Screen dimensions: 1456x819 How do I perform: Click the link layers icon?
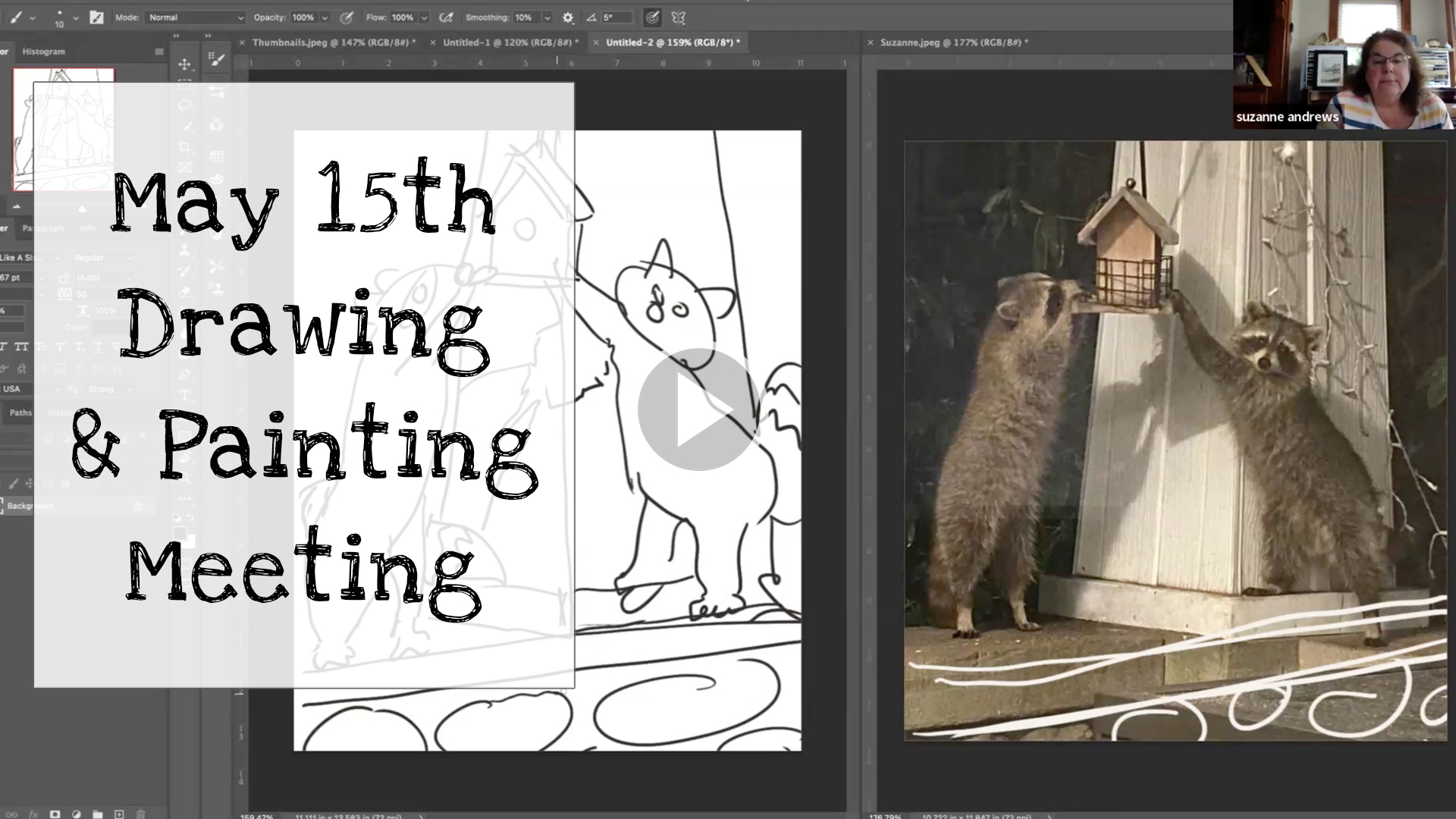point(13,814)
